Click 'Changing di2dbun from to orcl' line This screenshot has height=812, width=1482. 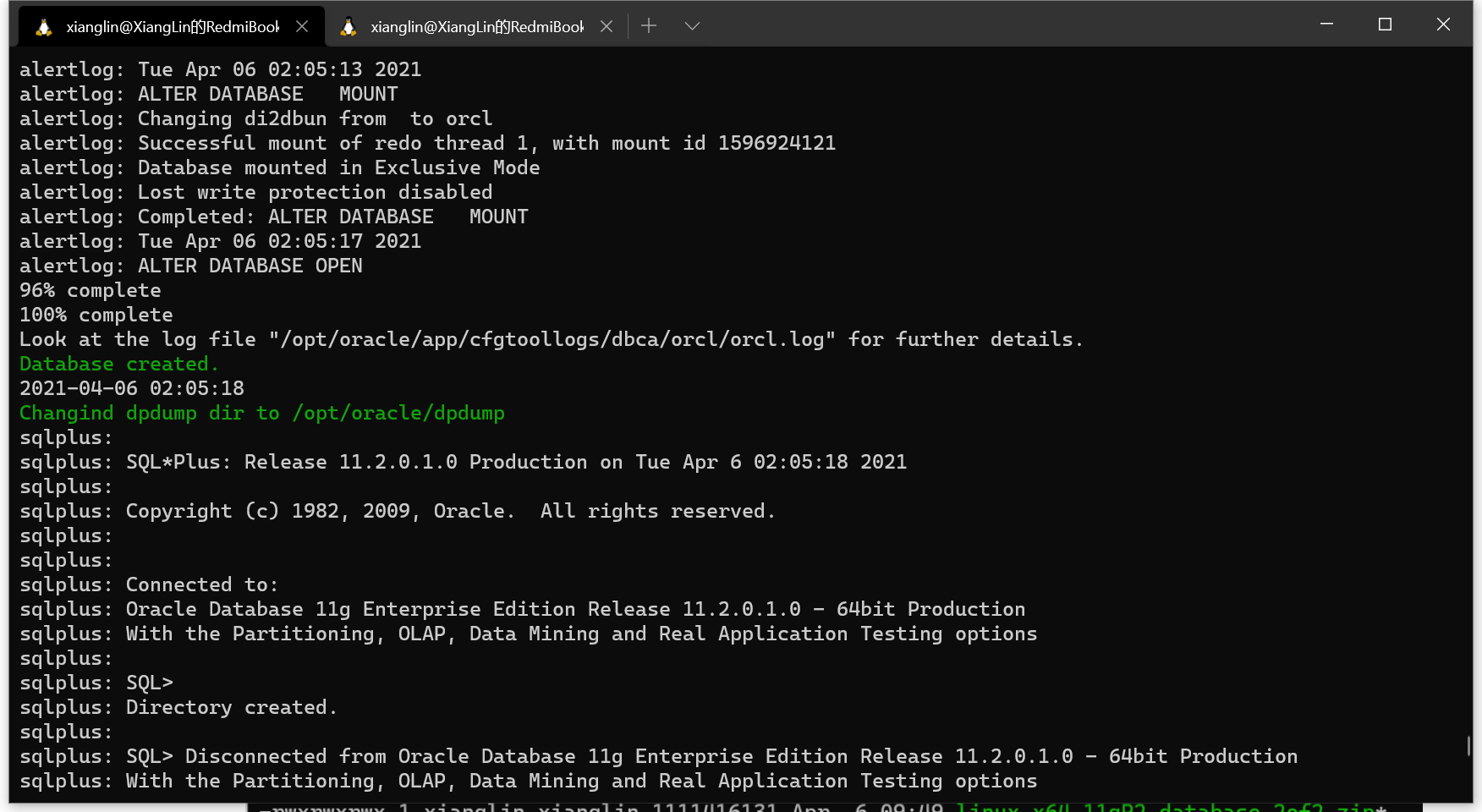tap(256, 118)
